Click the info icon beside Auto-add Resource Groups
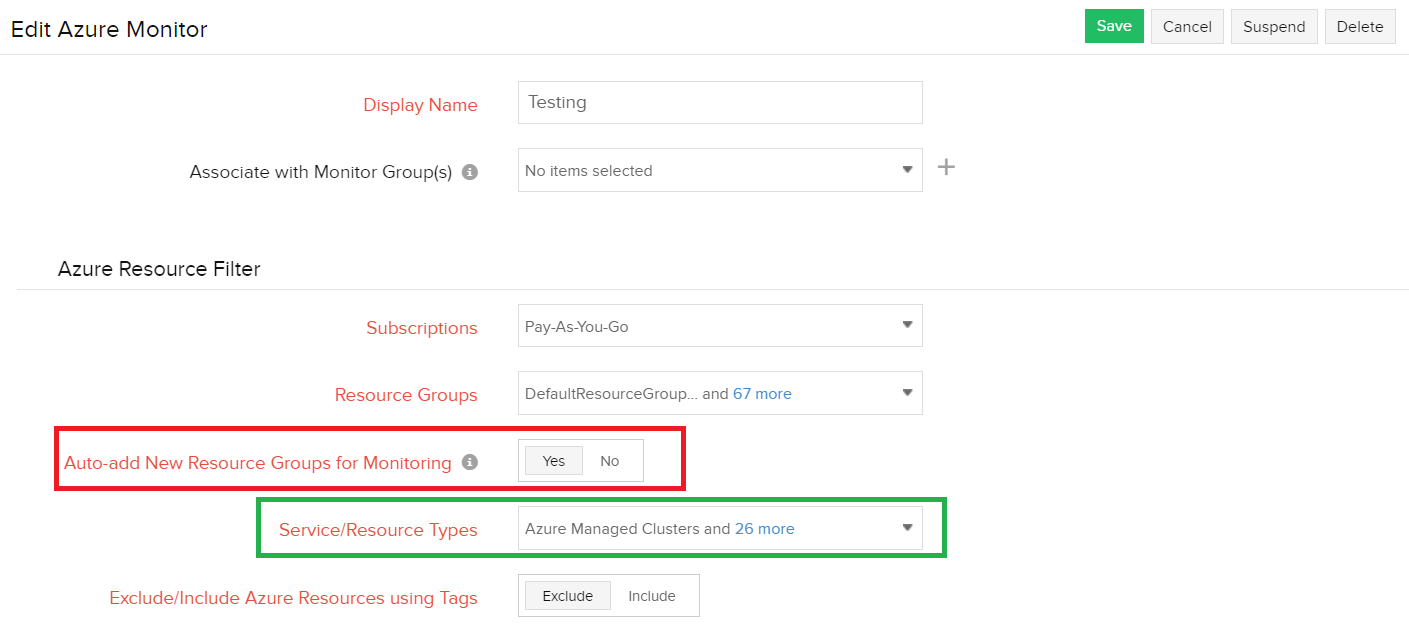 (x=470, y=462)
